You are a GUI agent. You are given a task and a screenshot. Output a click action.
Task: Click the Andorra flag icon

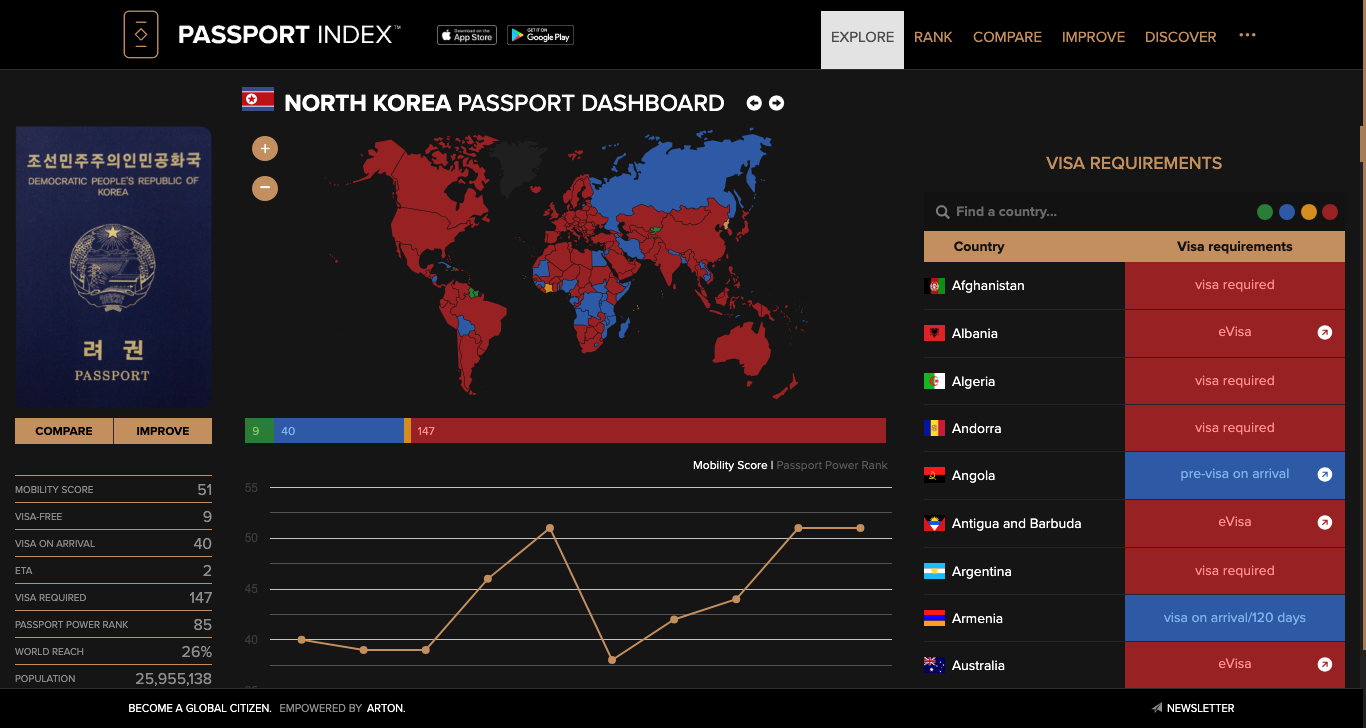935,428
